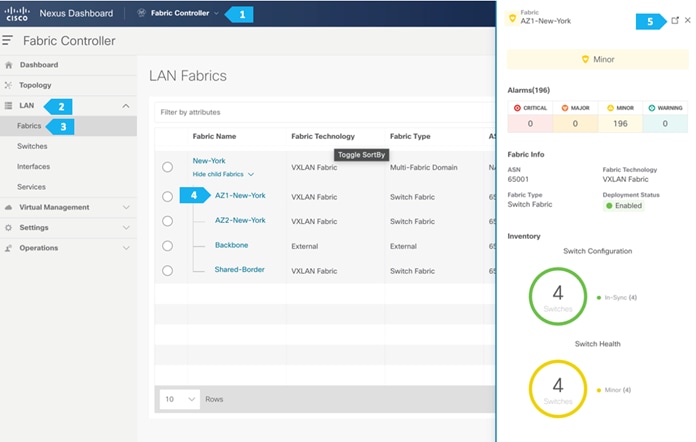Image resolution: width=696 pixels, height=442 pixels.
Task: Open the Backbone fabric link
Action: 231,245
